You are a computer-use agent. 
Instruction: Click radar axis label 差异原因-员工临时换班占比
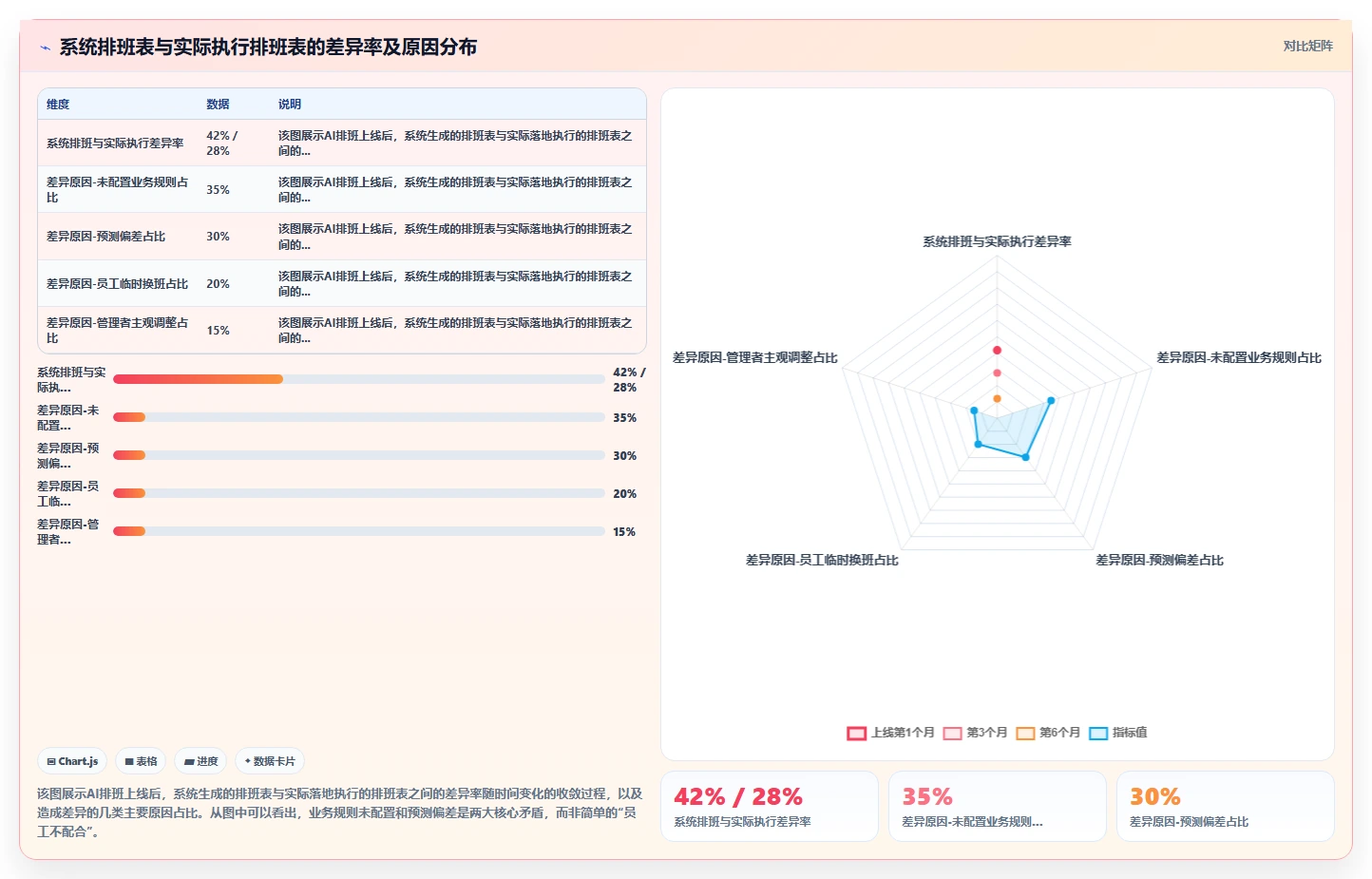pyautogui.click(x=822, y=560)
